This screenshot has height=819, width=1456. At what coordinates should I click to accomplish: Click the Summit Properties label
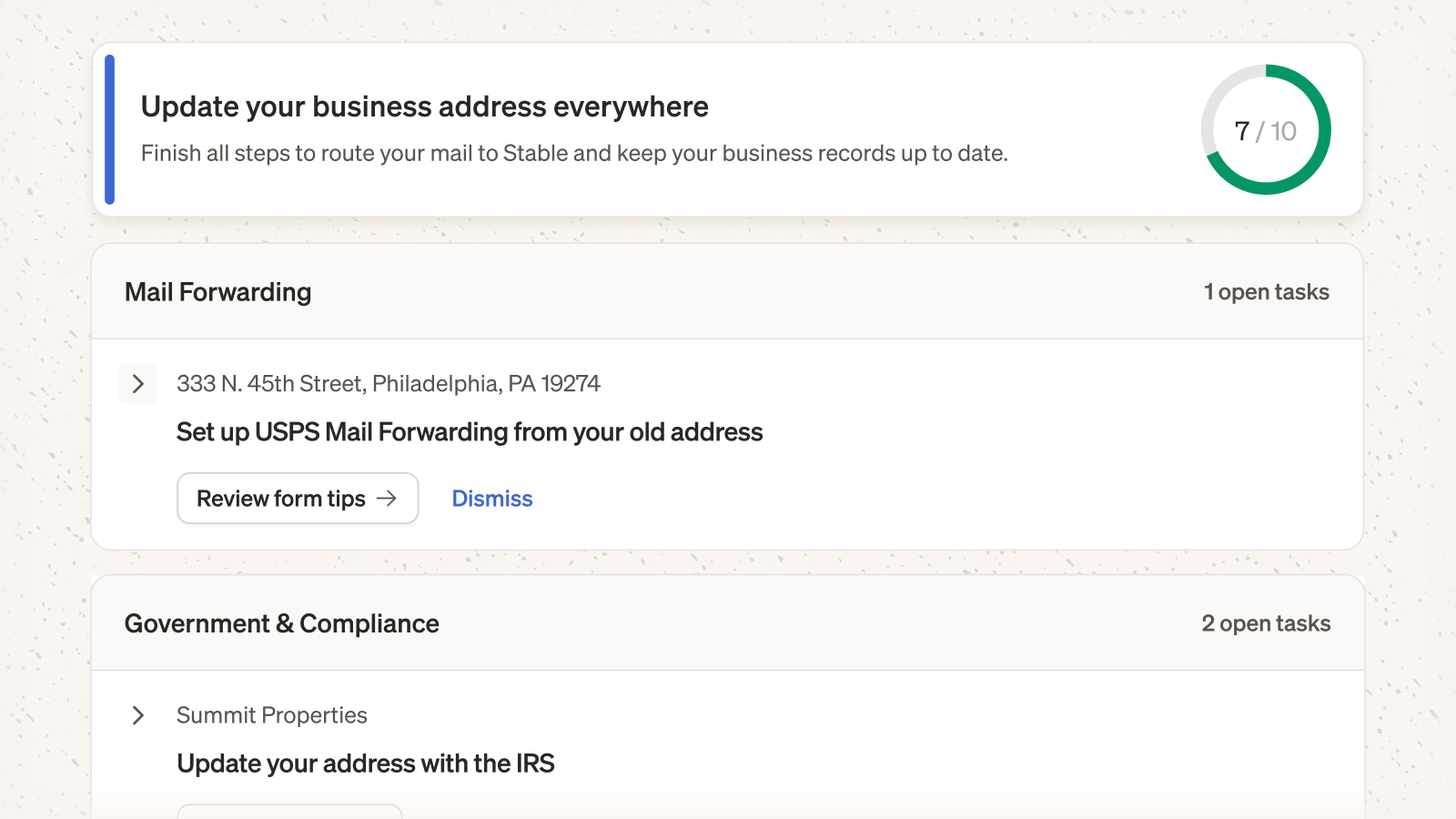click(272, 715)
